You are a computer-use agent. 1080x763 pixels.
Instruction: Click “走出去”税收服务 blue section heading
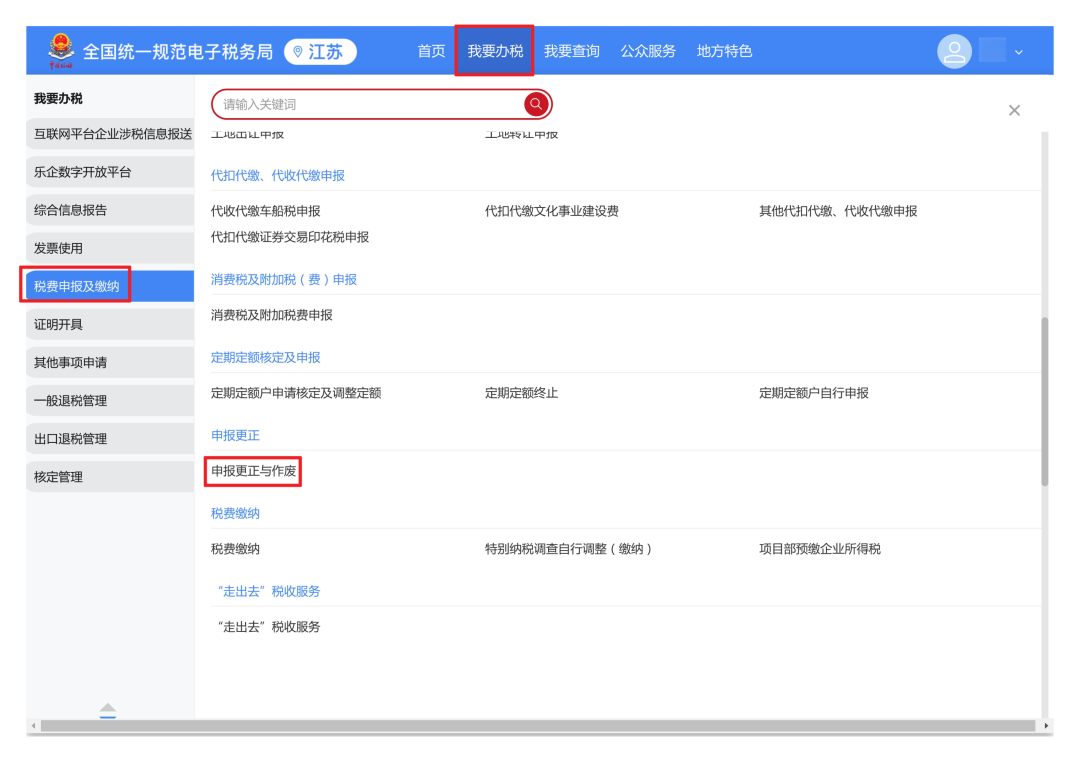tap(269, 591)
